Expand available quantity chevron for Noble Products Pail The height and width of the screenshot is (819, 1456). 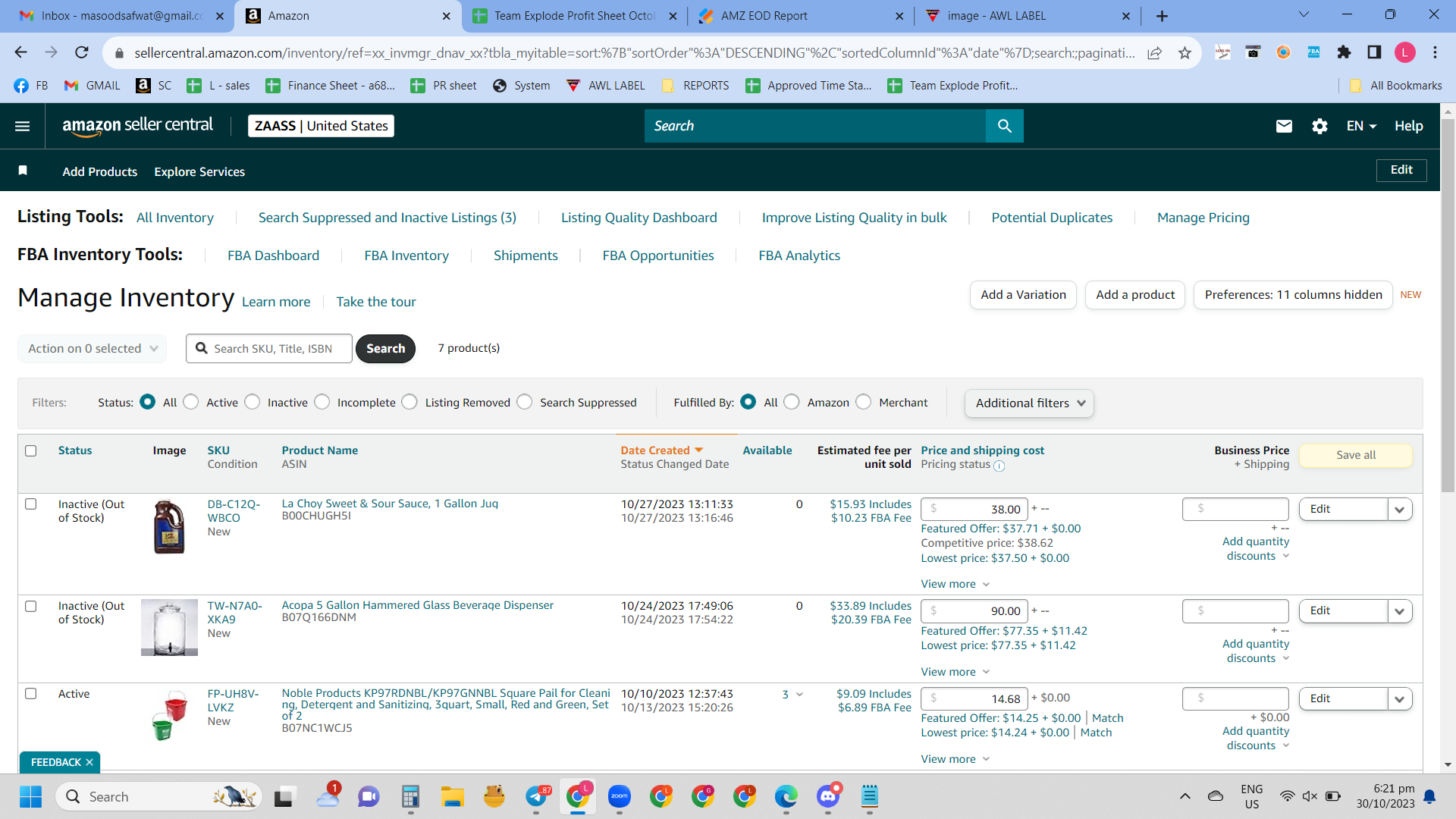[799, 694]
